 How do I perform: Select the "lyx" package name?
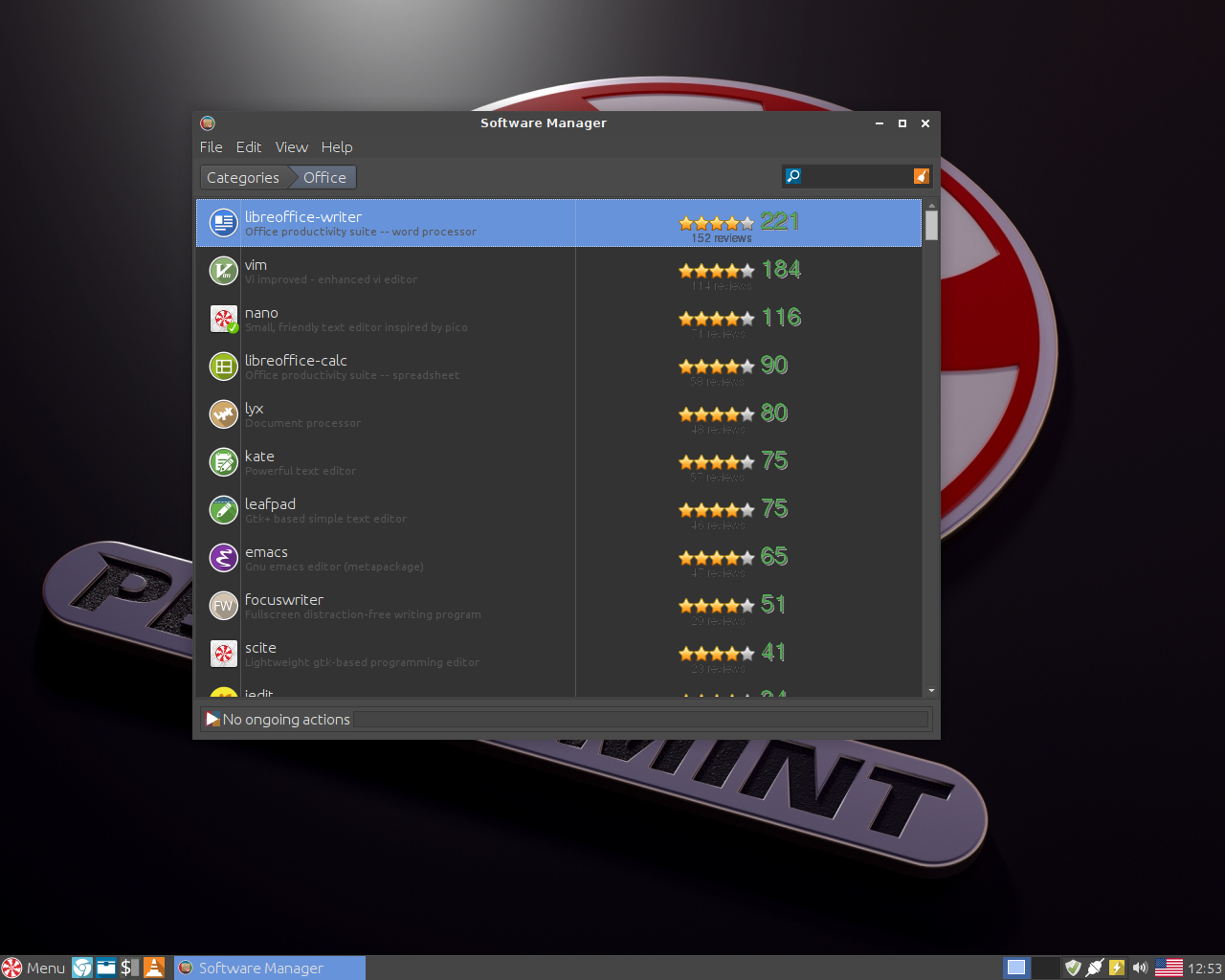254,409
